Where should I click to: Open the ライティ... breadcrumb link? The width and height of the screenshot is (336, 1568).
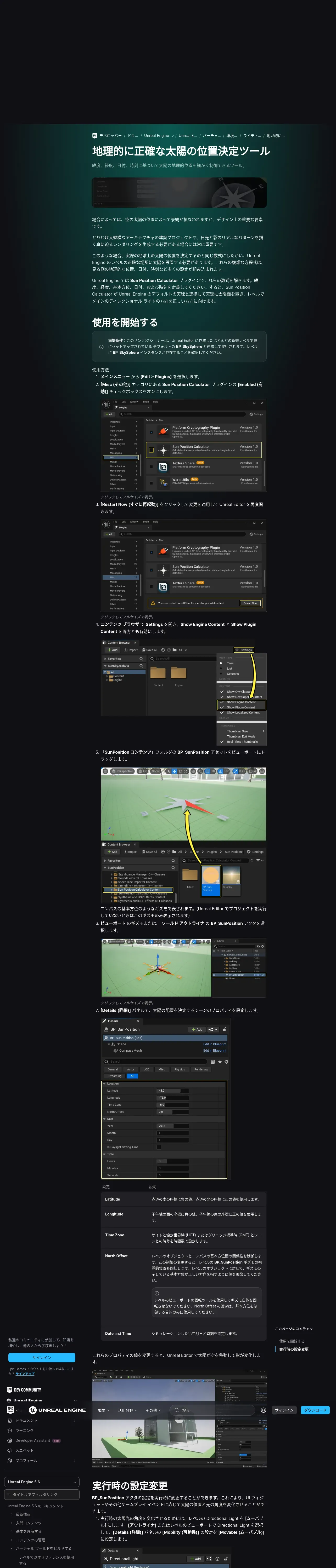point(252,136)
